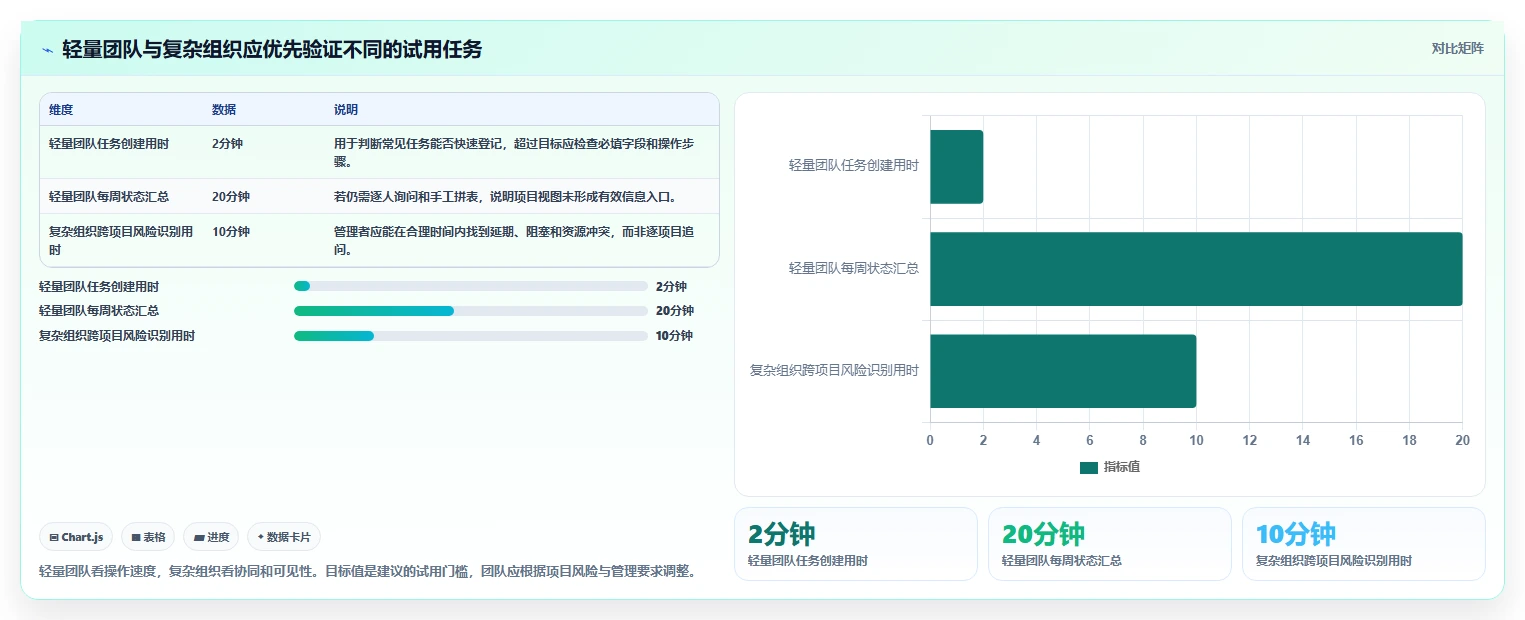
Task: Click the chart bar for 复杂组织跨项目风险识别用时
Action: pos(1063,371)
